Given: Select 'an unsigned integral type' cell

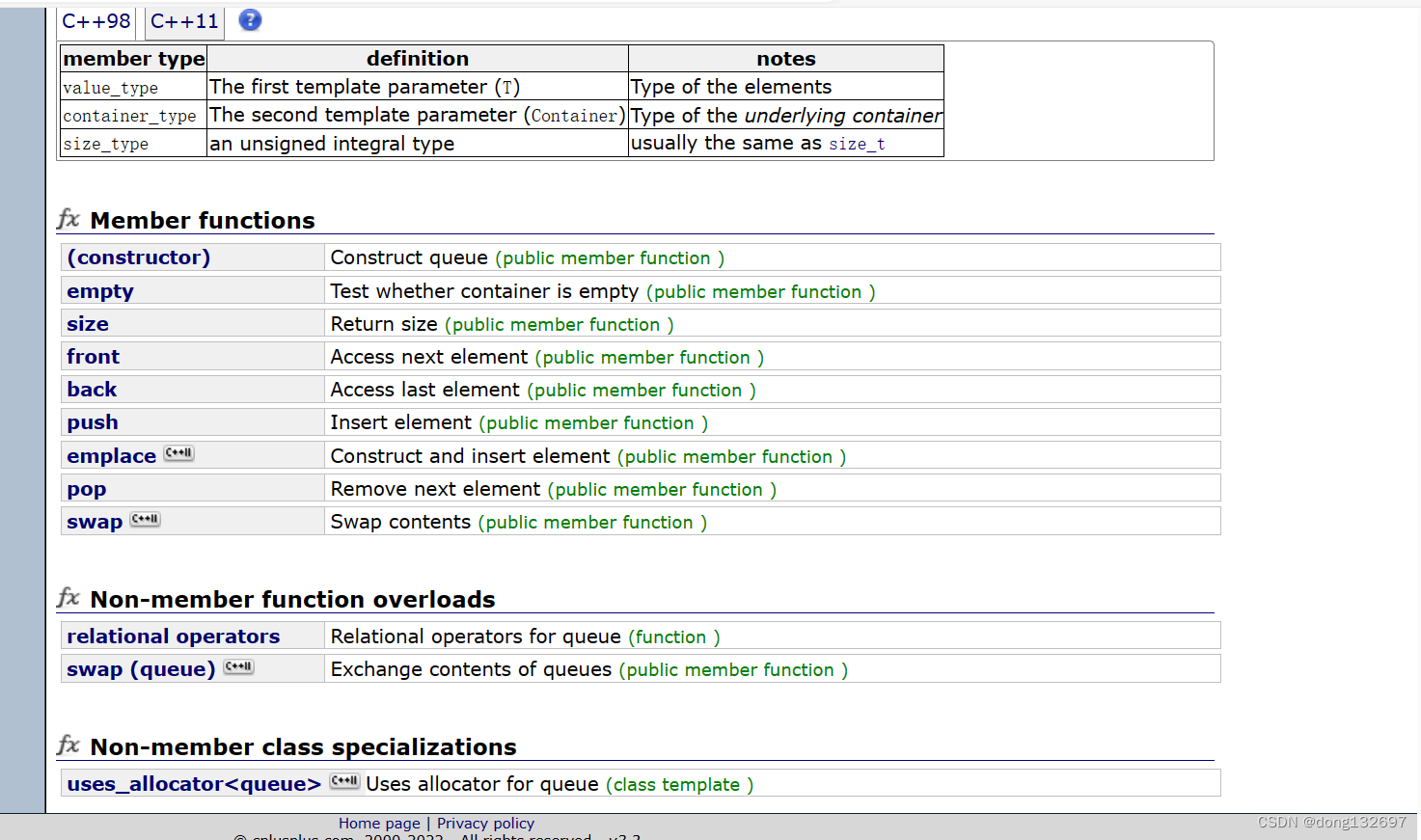Looking at the screenshot, I should pos(418,143).
